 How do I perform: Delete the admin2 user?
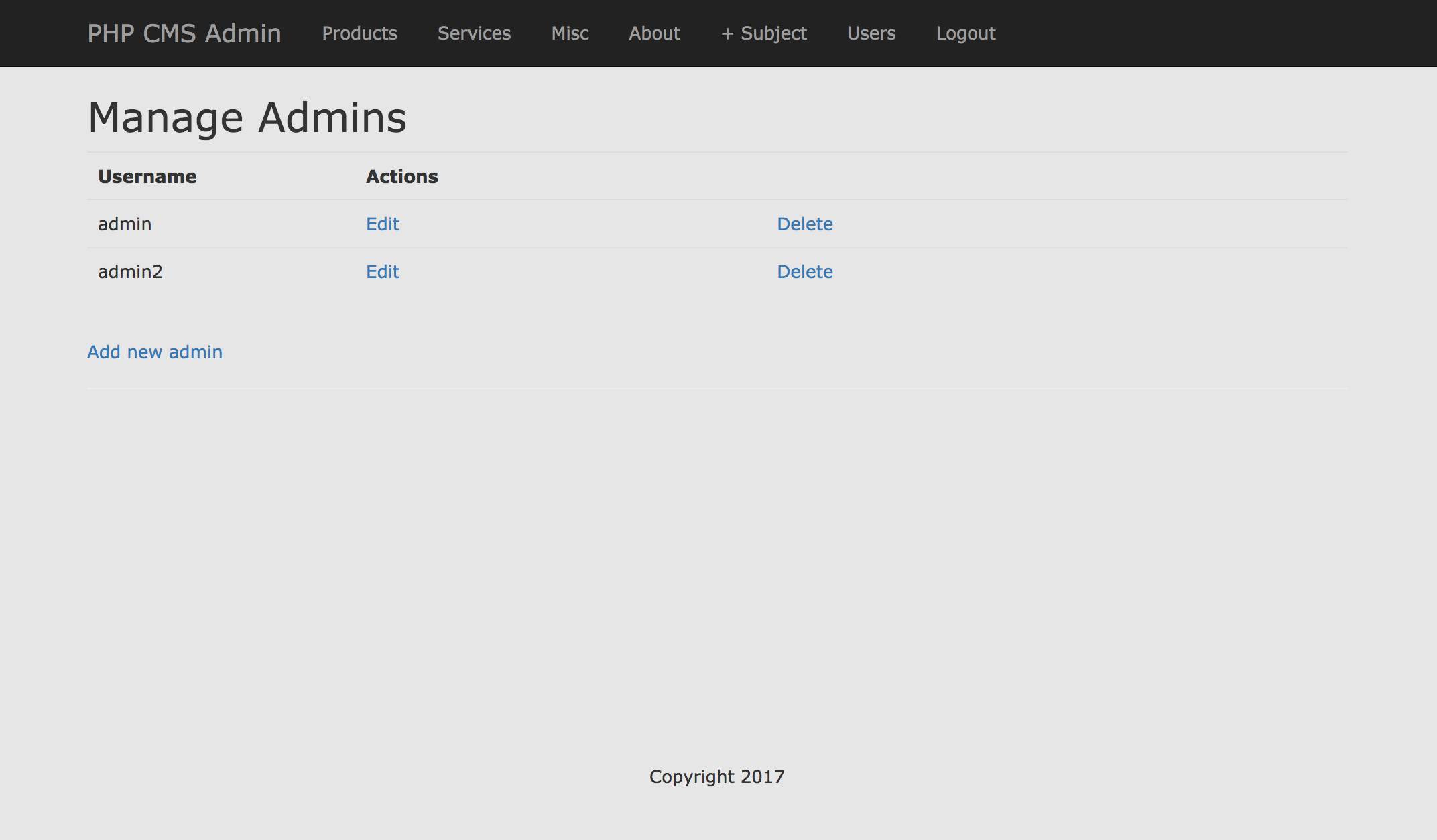[804, 272]
